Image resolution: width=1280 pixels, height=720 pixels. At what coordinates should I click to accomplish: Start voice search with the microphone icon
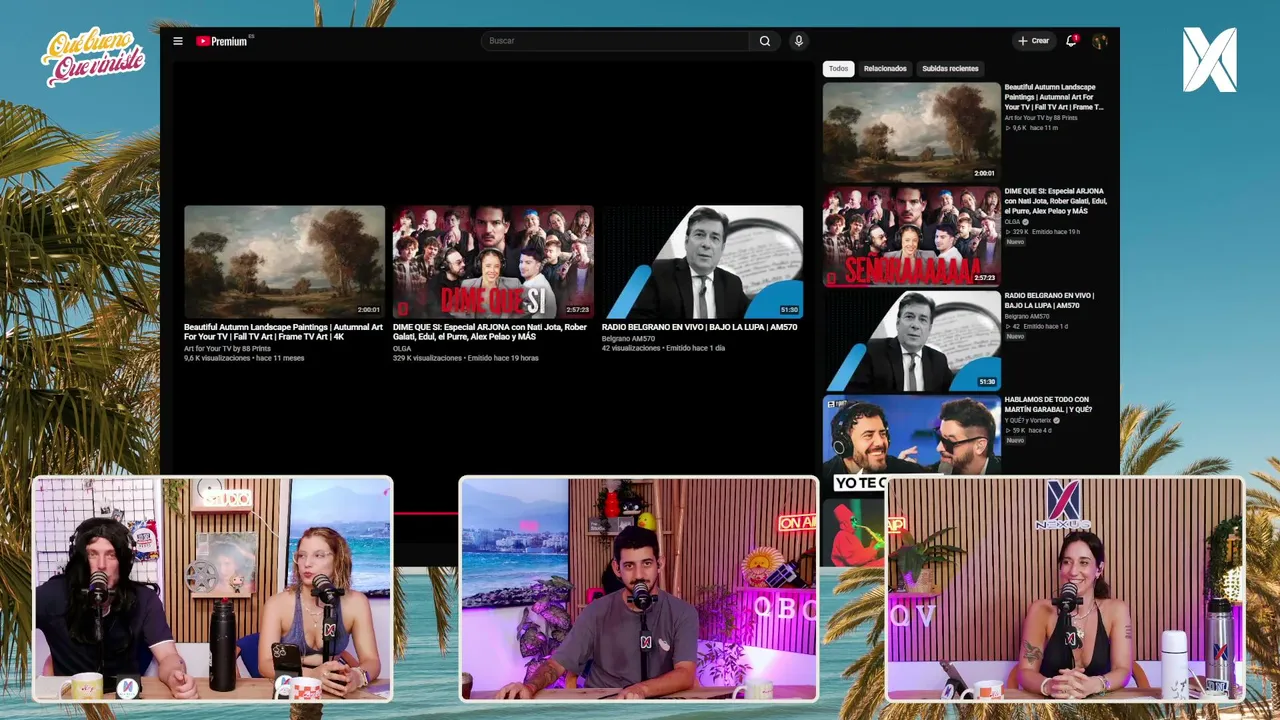(798, 41)
